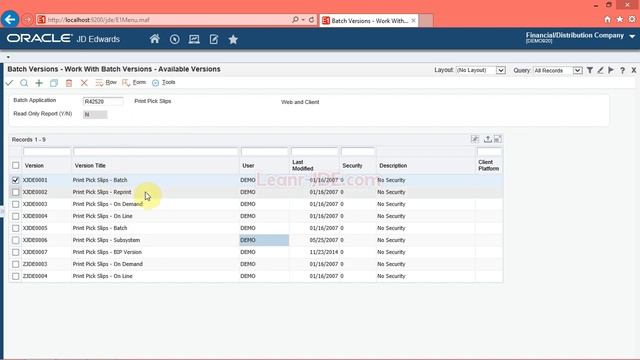The image size is (640, 360).
Task: Go to JD Edwards Home icon
Action: click(155, 39)
